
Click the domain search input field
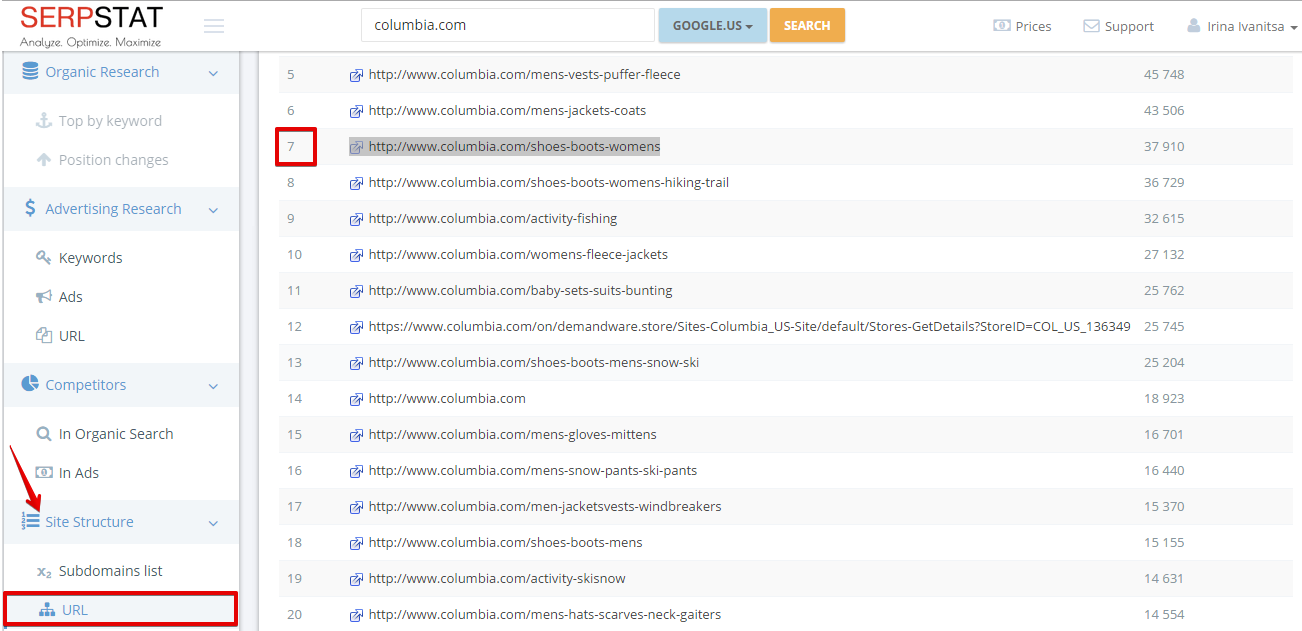508,25
